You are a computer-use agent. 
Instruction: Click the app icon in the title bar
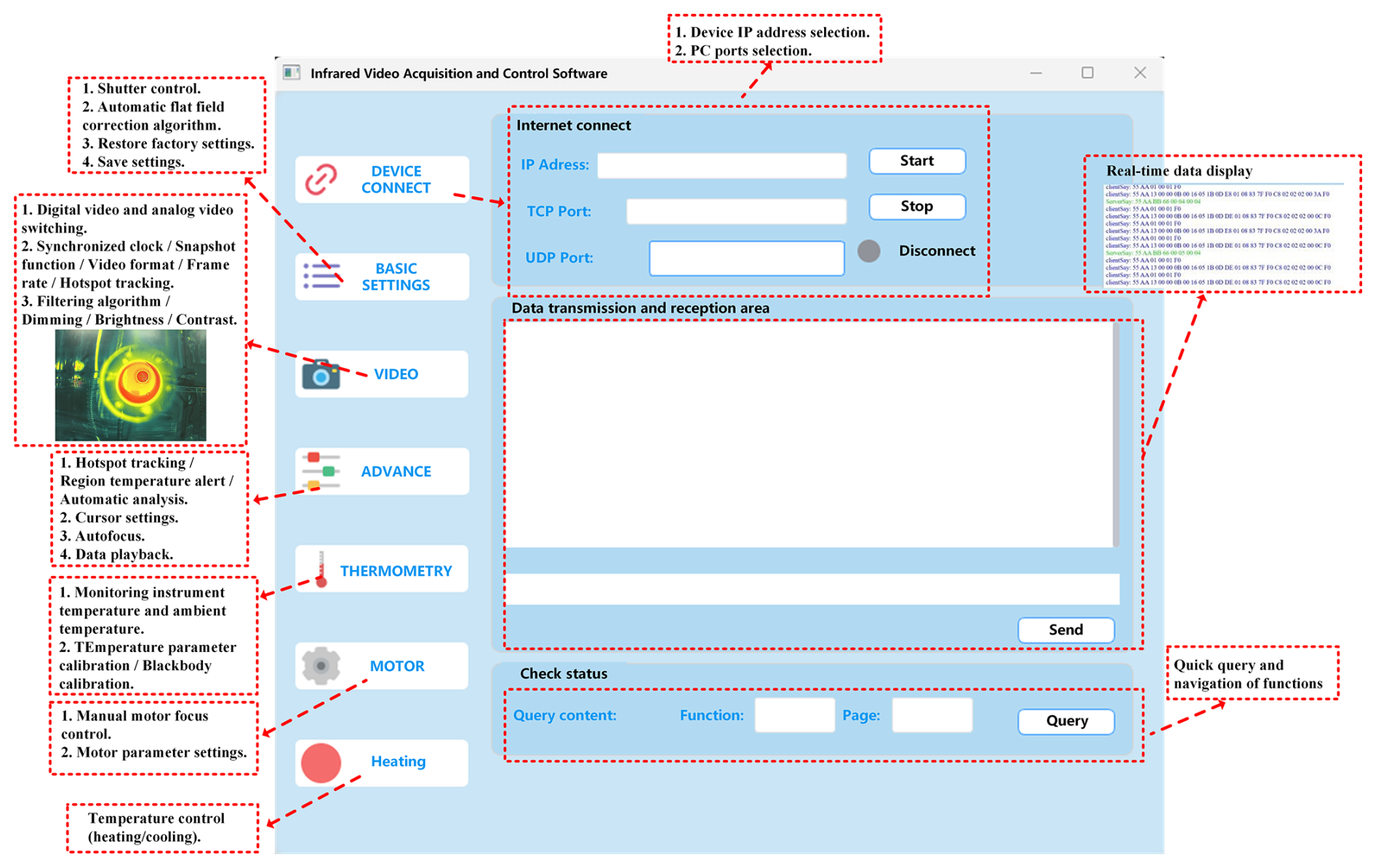click(292, 73)
